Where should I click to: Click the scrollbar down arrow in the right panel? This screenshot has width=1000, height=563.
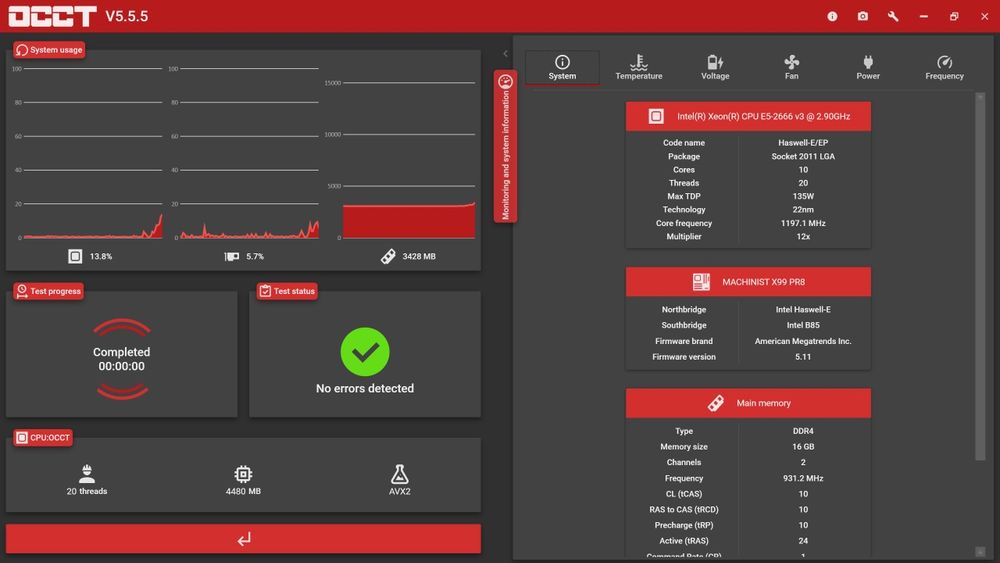point(980,551)
